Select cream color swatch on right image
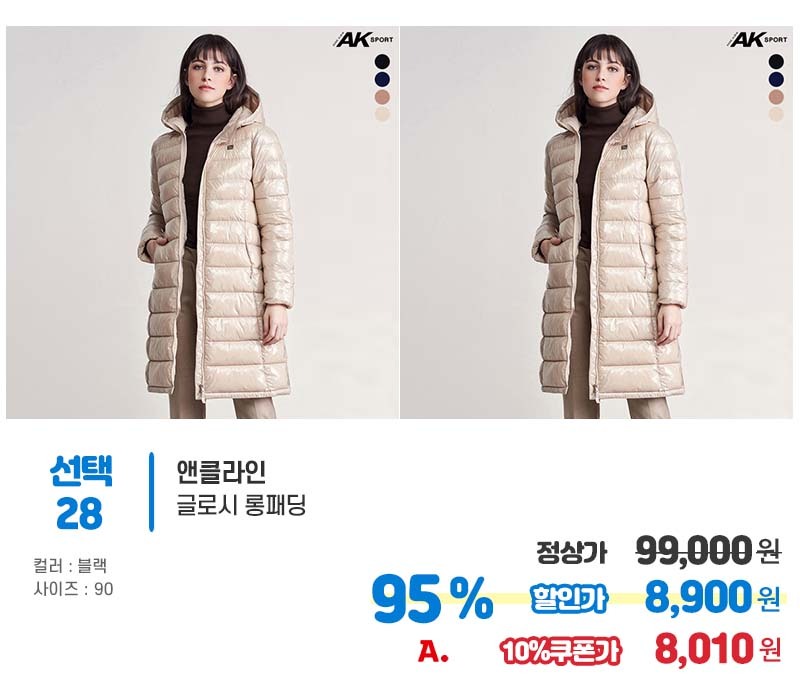This screenshot has width=800, height=681. (776, 114)
